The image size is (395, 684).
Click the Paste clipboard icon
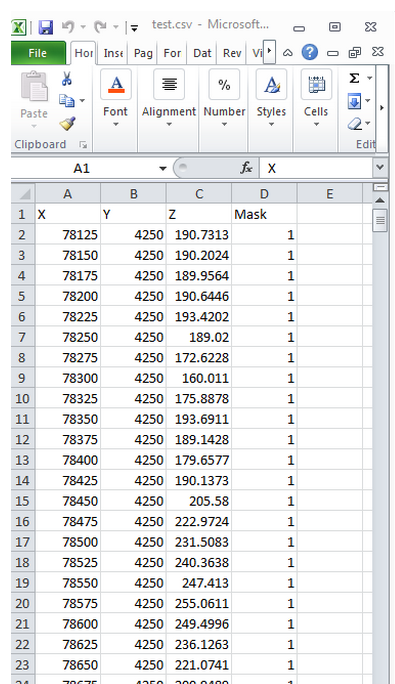pos(34,86)
